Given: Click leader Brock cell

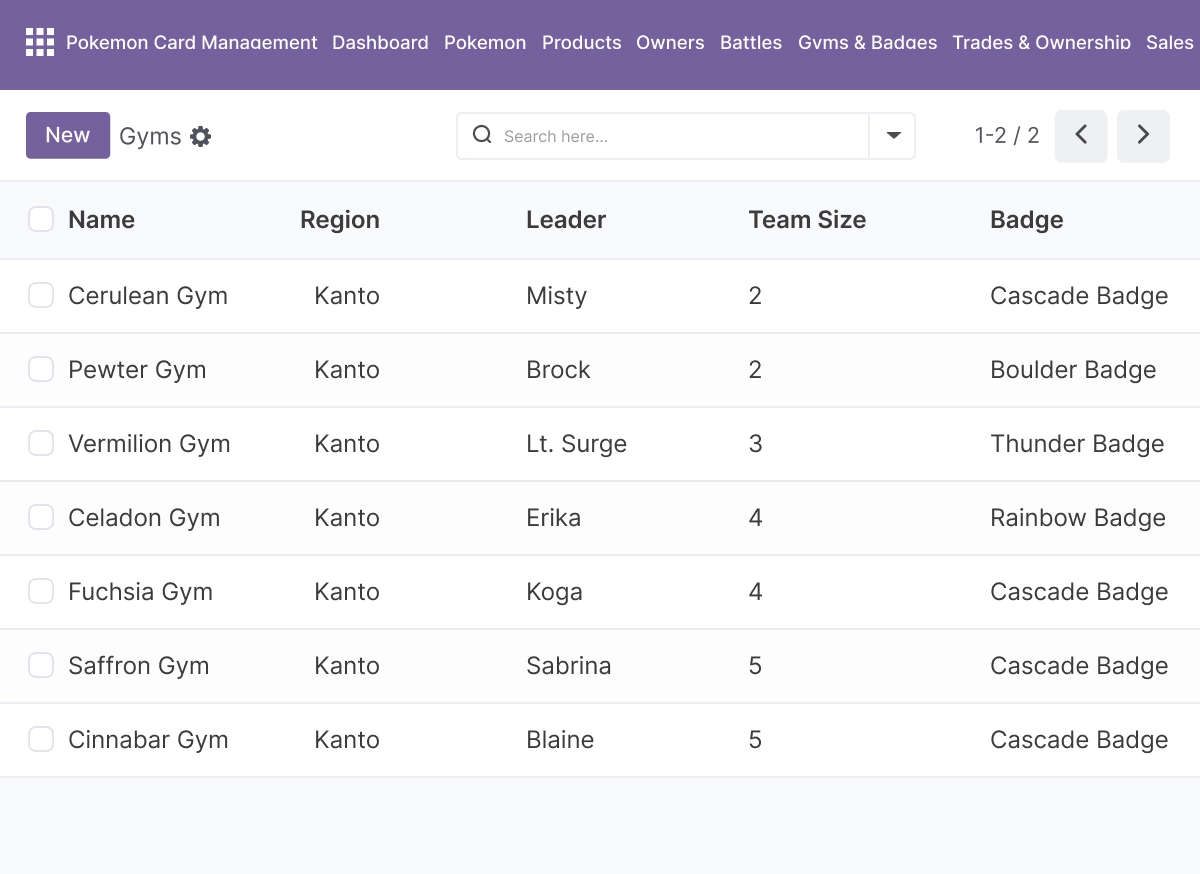Looking at the screenshot, I should pyautogui.click(x=558, y=370).
